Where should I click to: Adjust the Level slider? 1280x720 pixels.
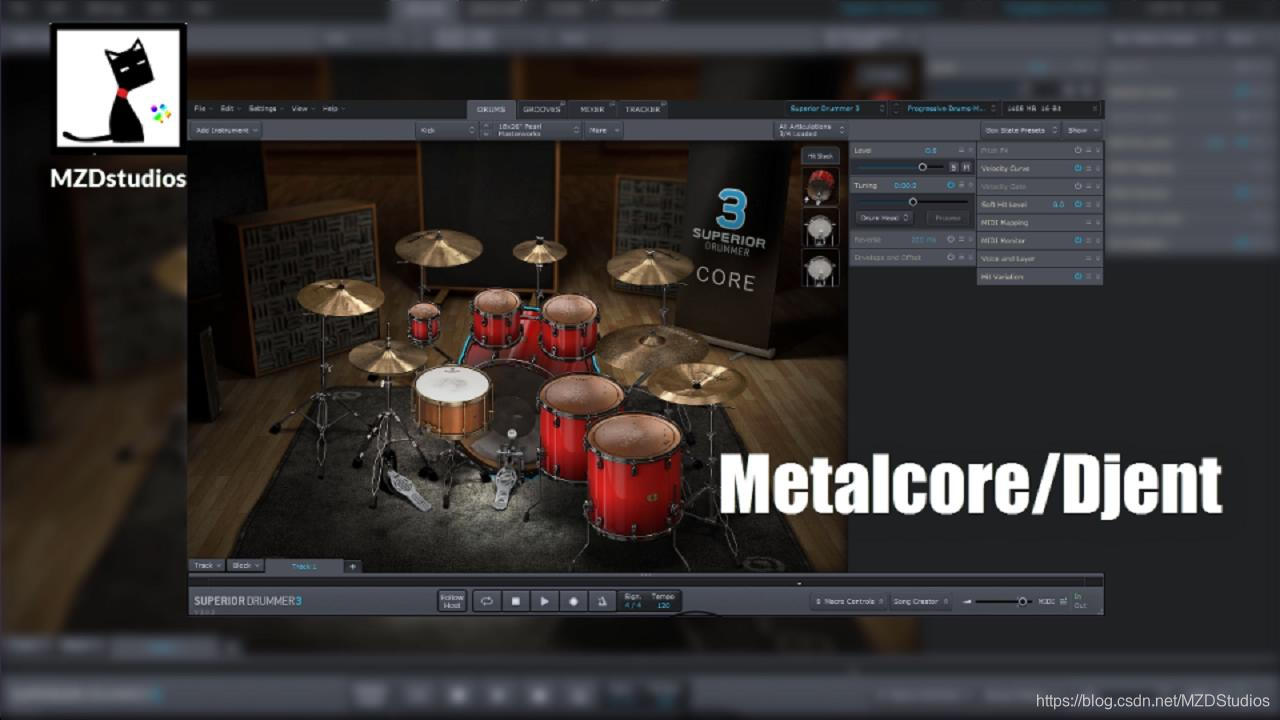pos(899,167)
